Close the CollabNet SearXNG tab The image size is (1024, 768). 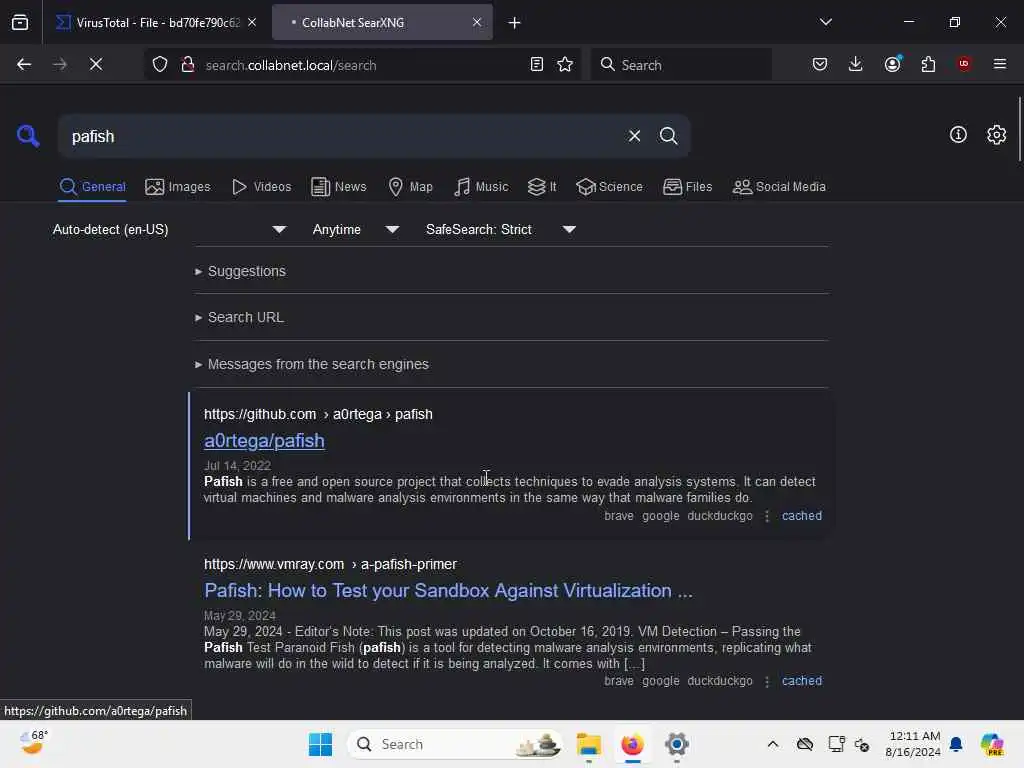click(x=477, y=23)
